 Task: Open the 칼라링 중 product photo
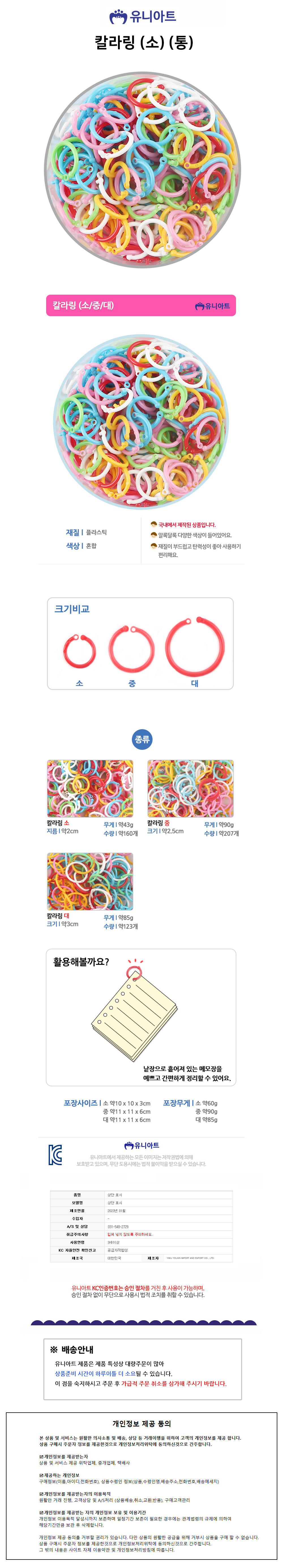[190, 788]
